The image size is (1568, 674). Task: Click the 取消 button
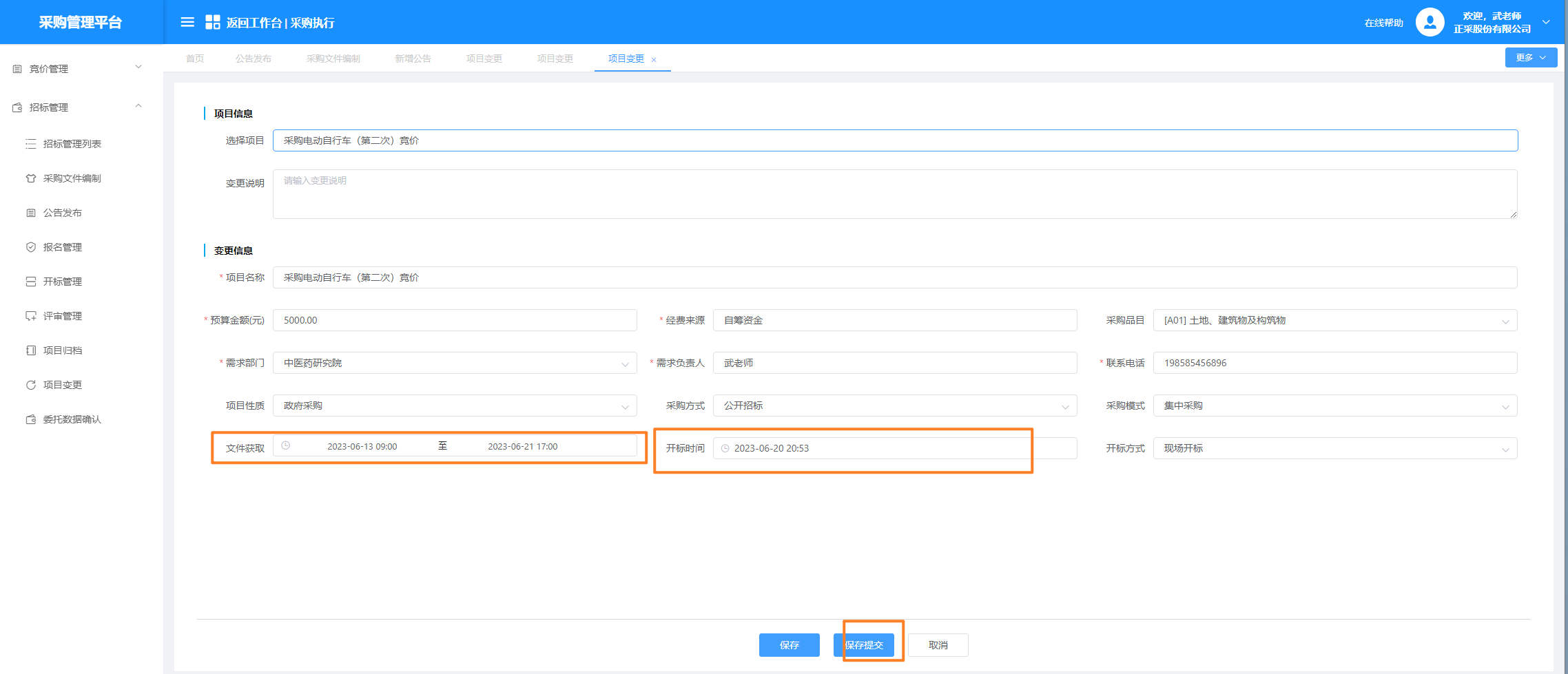938,645
